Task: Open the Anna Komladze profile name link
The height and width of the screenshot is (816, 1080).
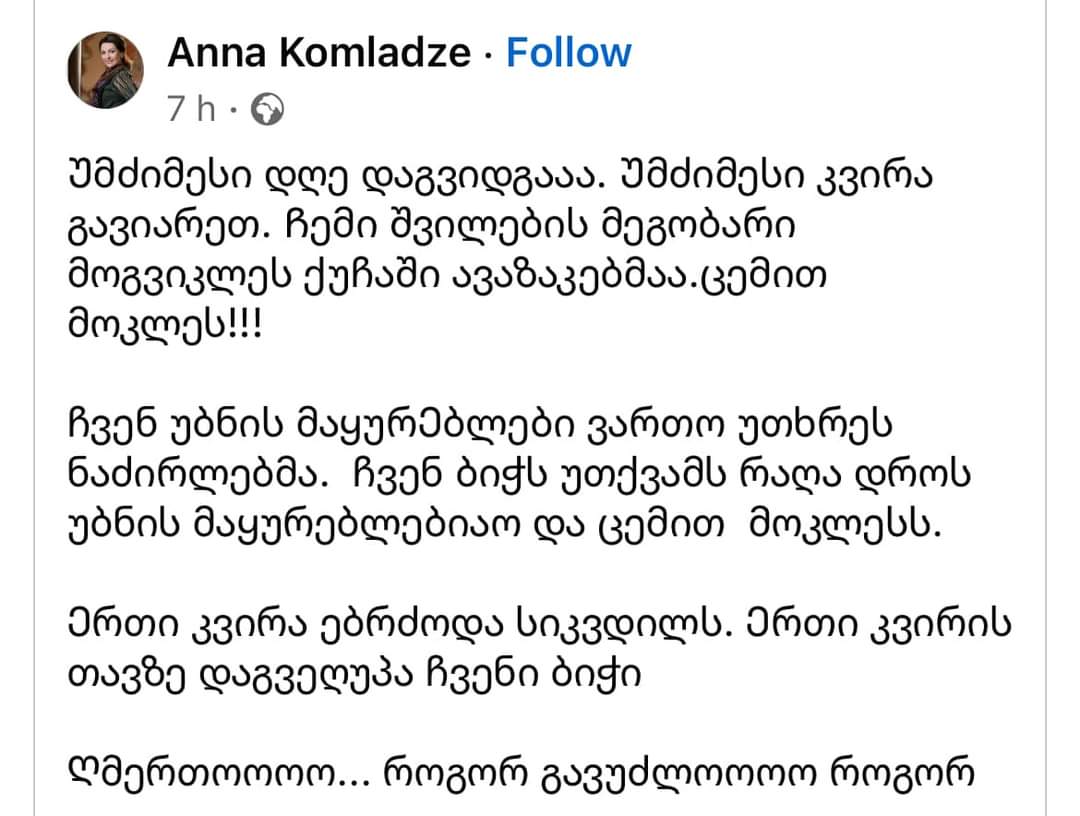Action: [x=319, y=53]
